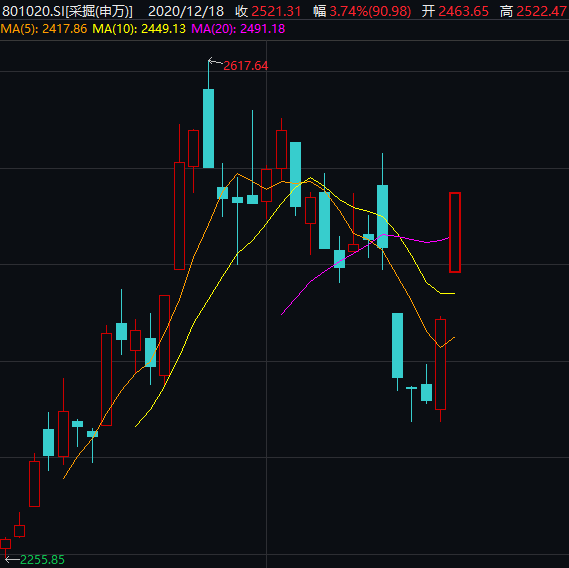Click the arrow pointing to 2255.85 low
The width and height of the screenshot is (569, 568).
click(12, 560)
